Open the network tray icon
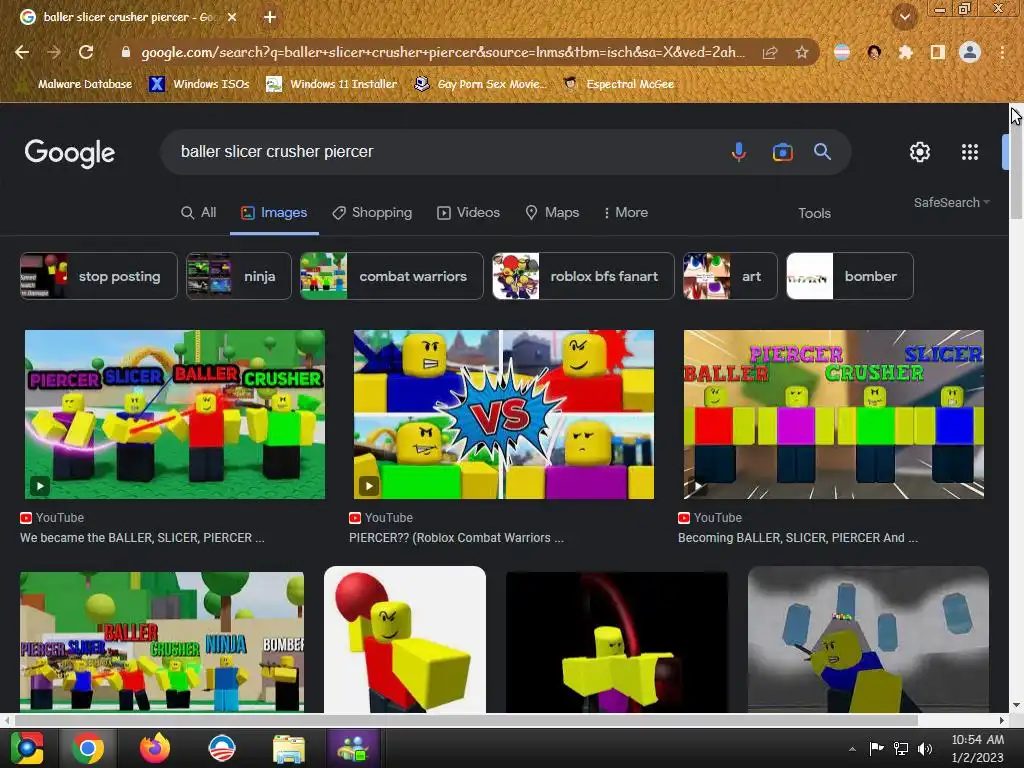The height and width of the screenshot is (768, 1024). point(901,748)
